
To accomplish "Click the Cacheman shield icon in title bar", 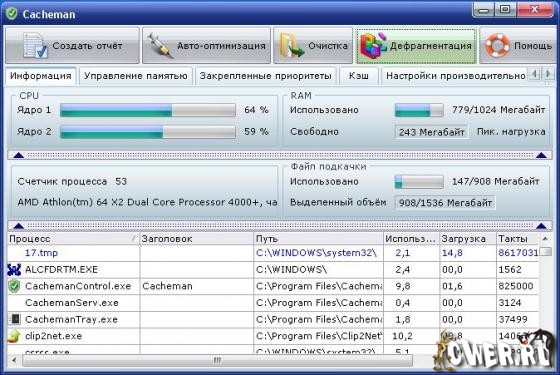I will click(12, 14).
